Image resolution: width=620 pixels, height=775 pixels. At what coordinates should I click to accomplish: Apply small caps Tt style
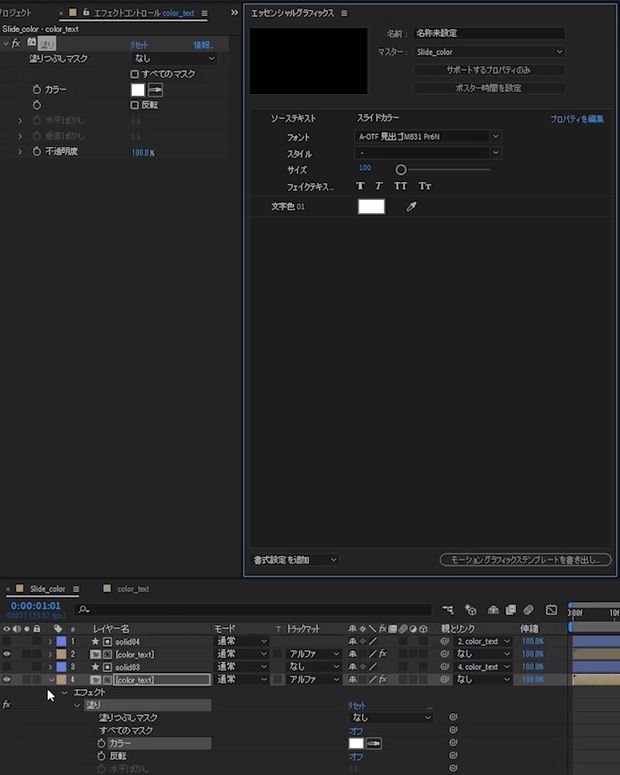pos(425,186)
